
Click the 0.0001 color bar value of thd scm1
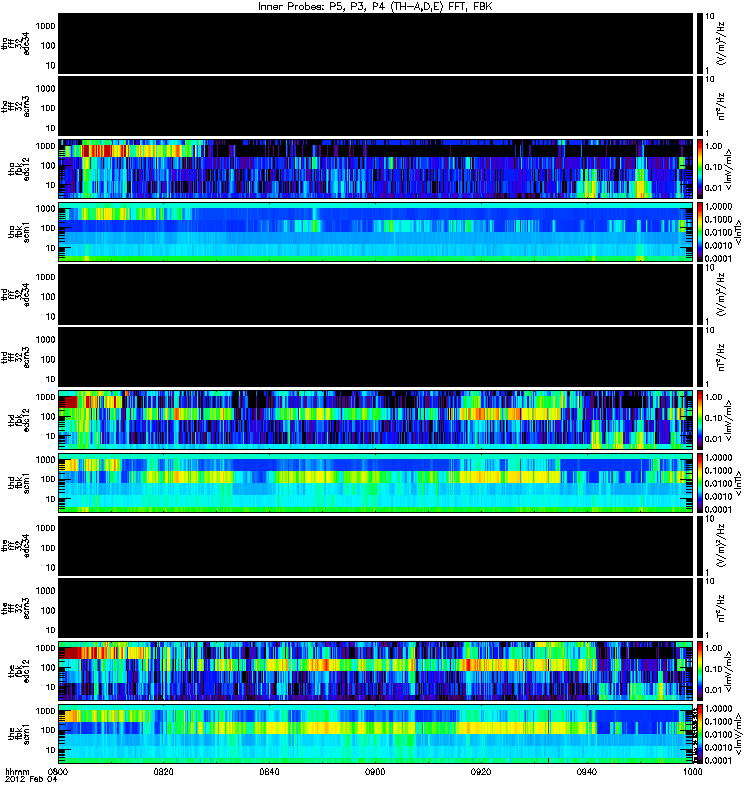(x=718, y=509)
